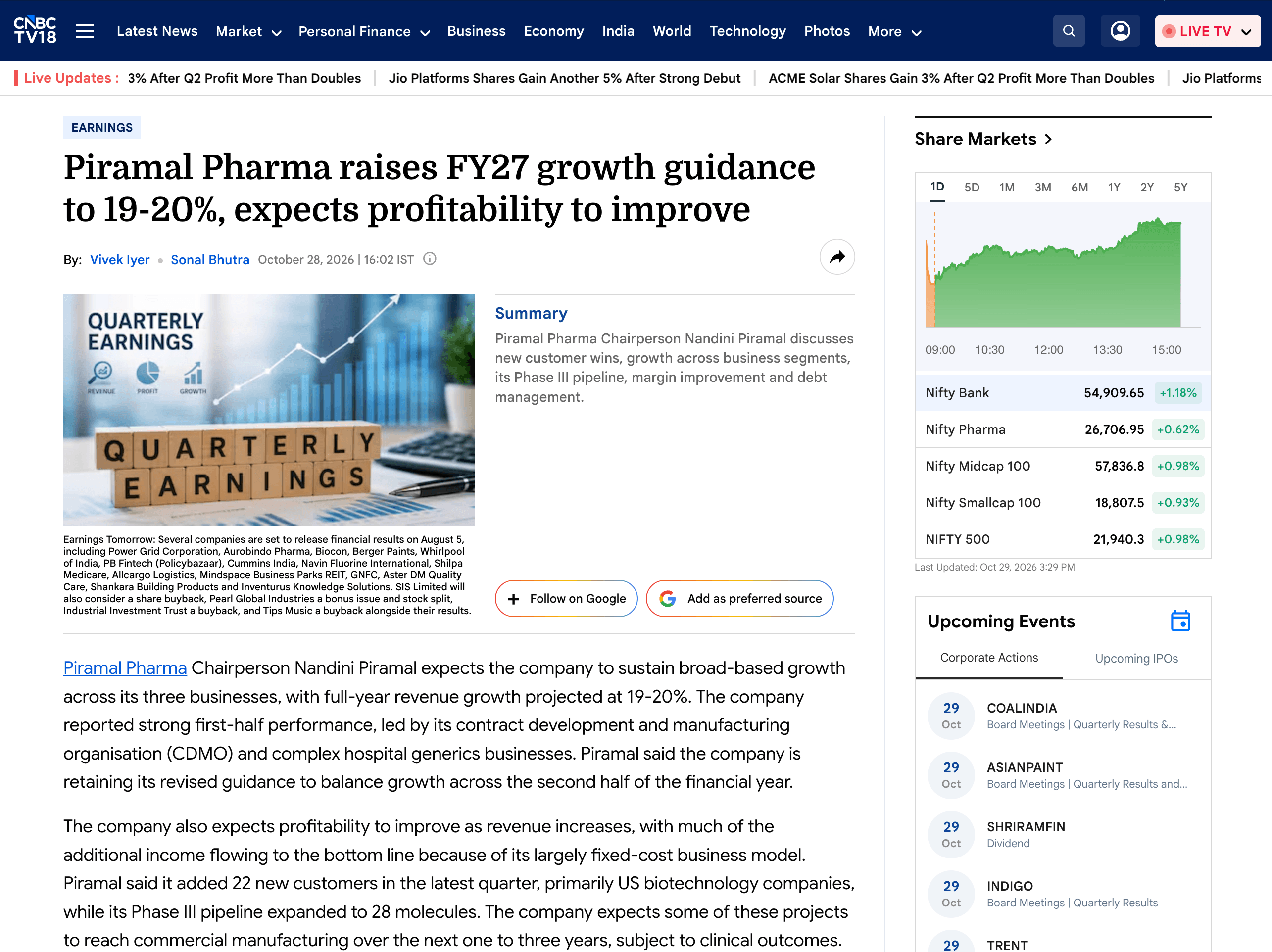
Task: Select the NIFTY 500 index row
Action: 1062,539
